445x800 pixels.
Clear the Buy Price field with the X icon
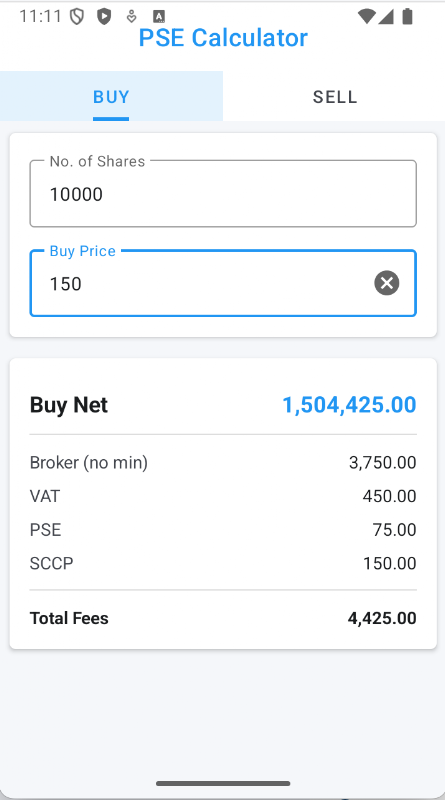(x=387, y=283)
